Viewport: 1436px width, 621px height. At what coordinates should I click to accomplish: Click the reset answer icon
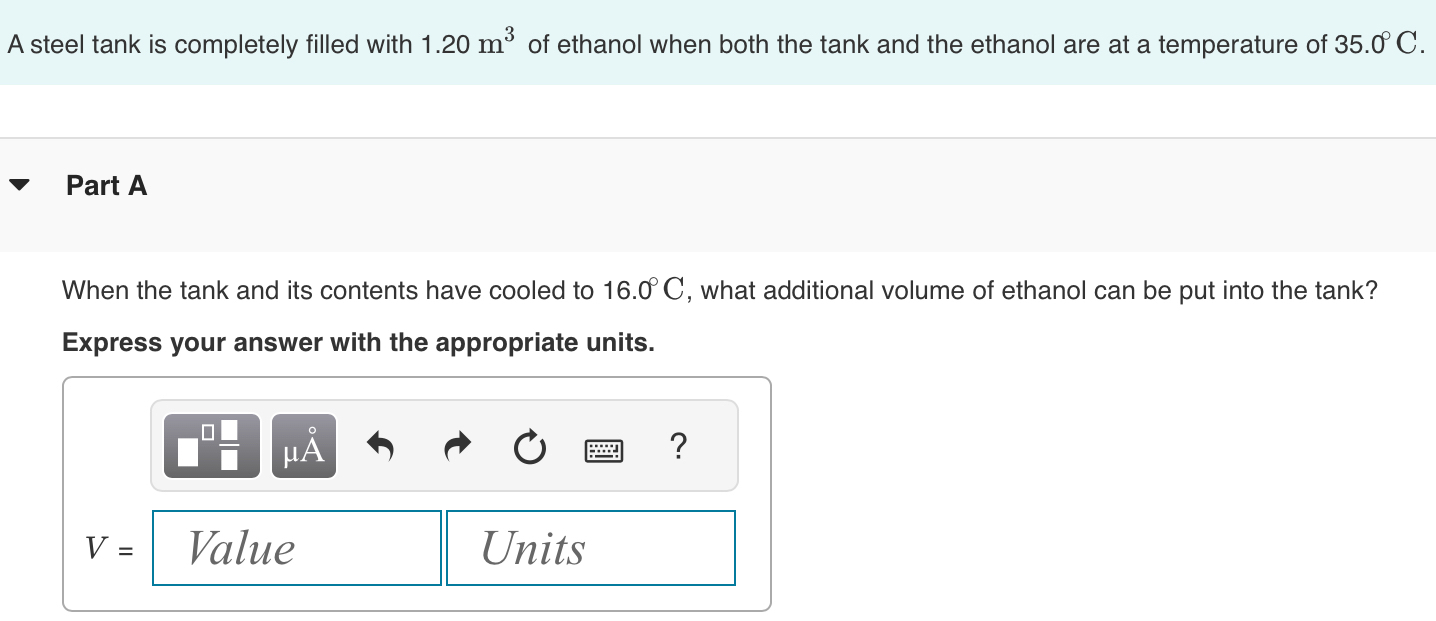530,446
